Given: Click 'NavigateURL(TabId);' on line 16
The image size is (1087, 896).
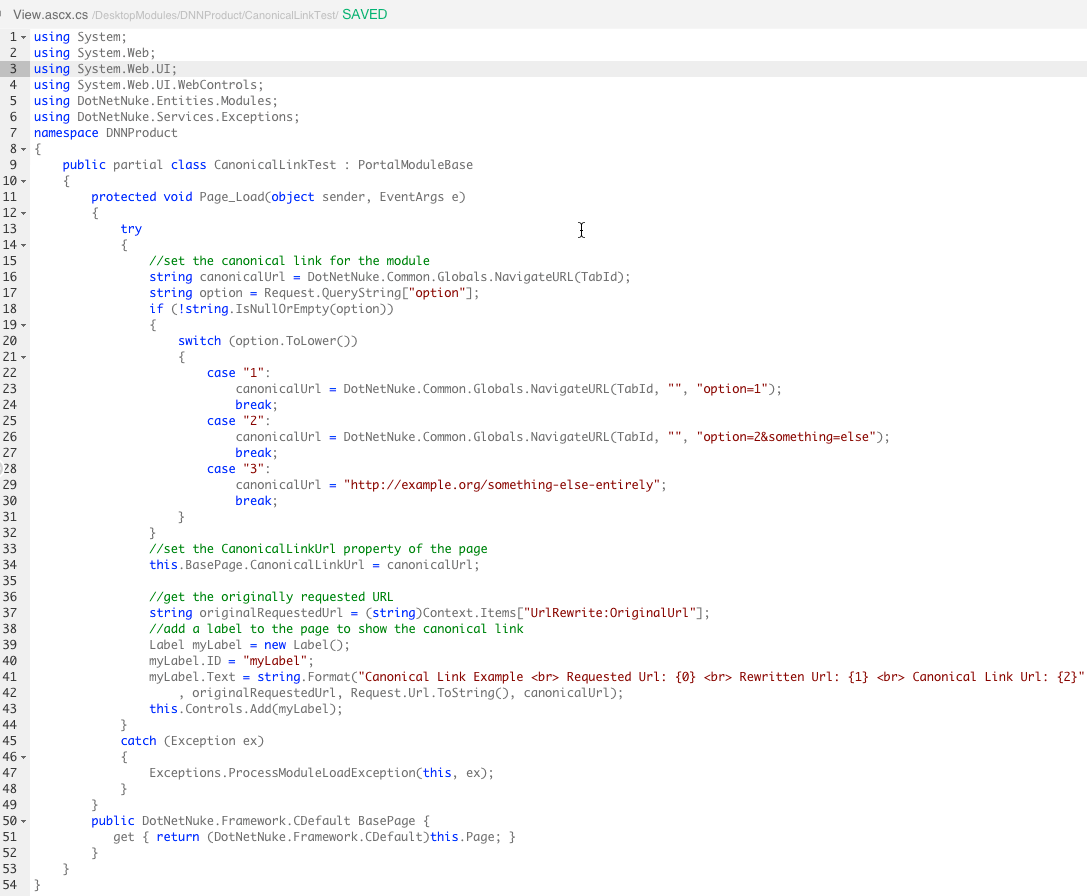Looking at the screenshot, I should point(562,277).
